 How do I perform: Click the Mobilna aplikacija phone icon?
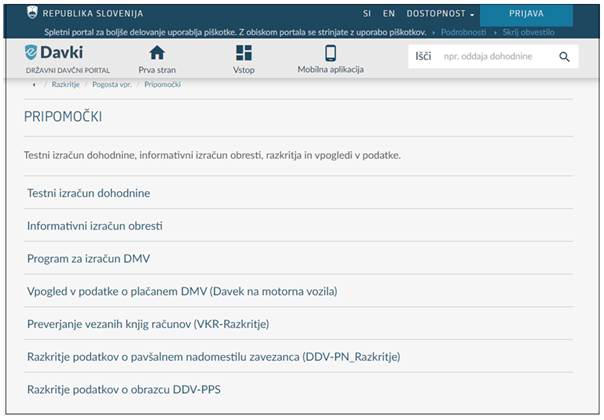tap(330, 53)
